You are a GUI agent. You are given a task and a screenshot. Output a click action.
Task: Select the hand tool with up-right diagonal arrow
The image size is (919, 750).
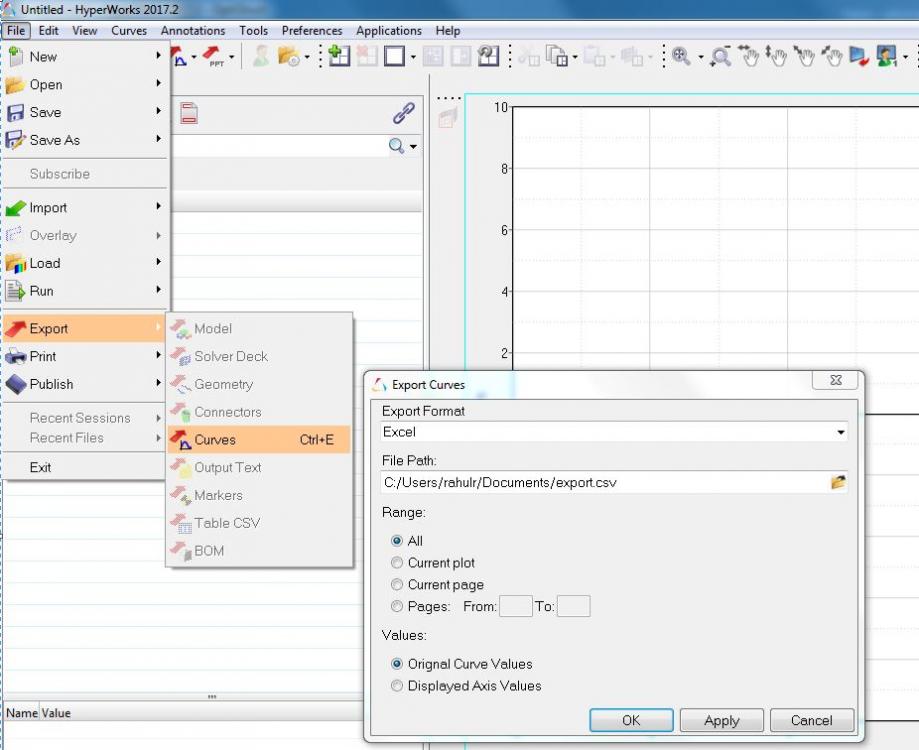832,56
